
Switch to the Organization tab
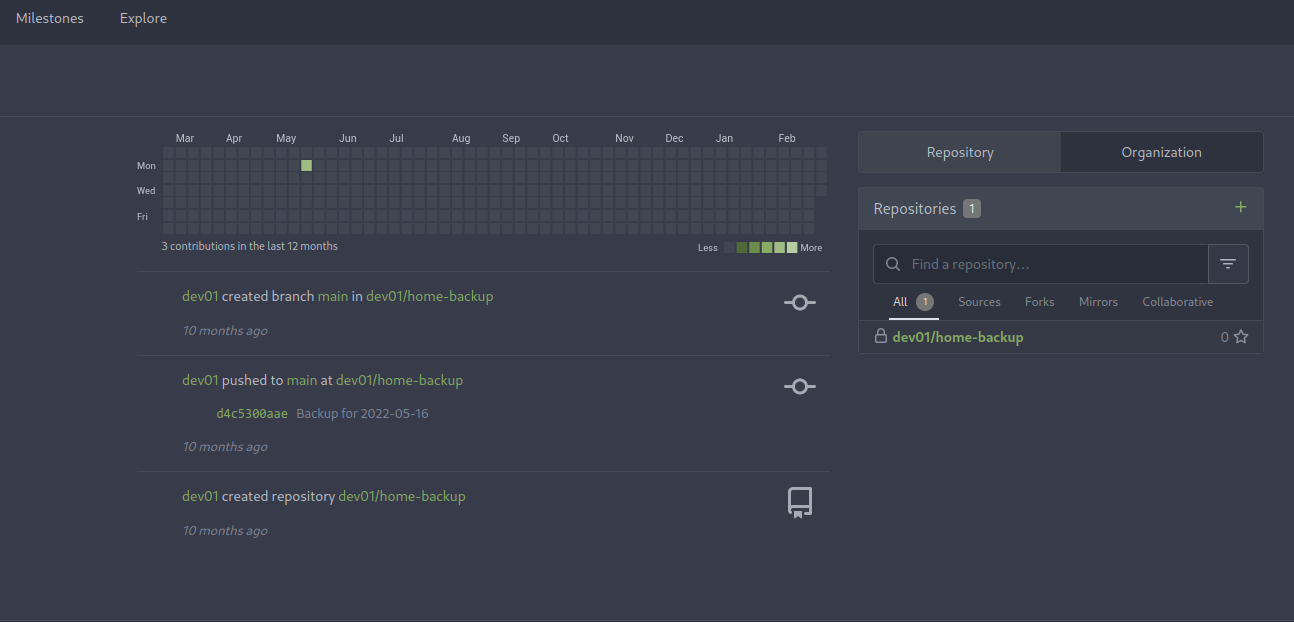(1161, 152)
